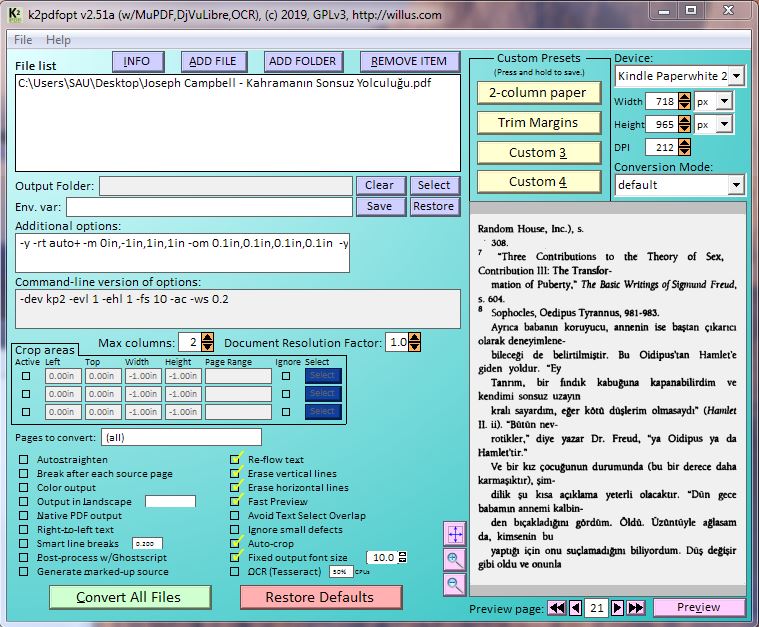The height and width of the screenshot is (627, 759).
Task: Open the Height units dropdown
Action: coord(724,124)
